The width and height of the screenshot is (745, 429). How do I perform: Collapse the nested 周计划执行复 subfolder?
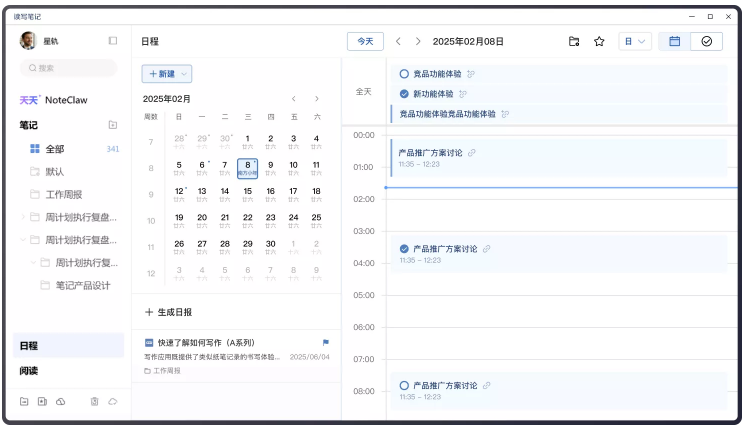tap(33, 263)
